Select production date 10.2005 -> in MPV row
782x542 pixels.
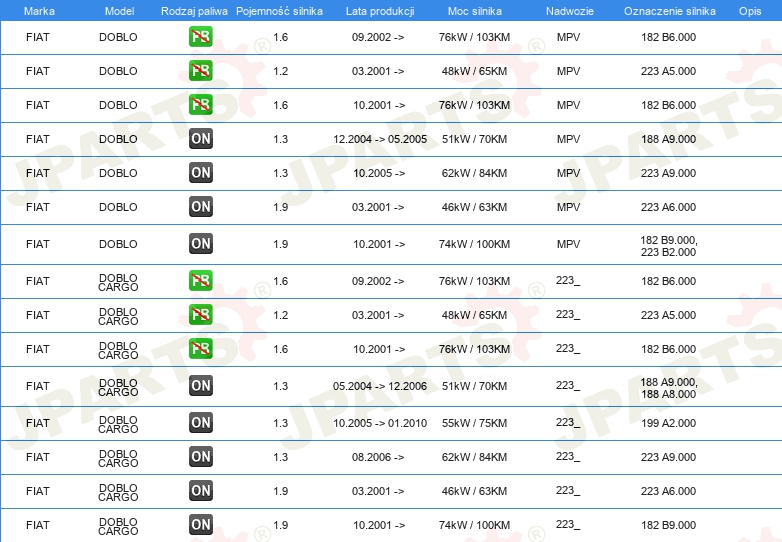point(379,173)
